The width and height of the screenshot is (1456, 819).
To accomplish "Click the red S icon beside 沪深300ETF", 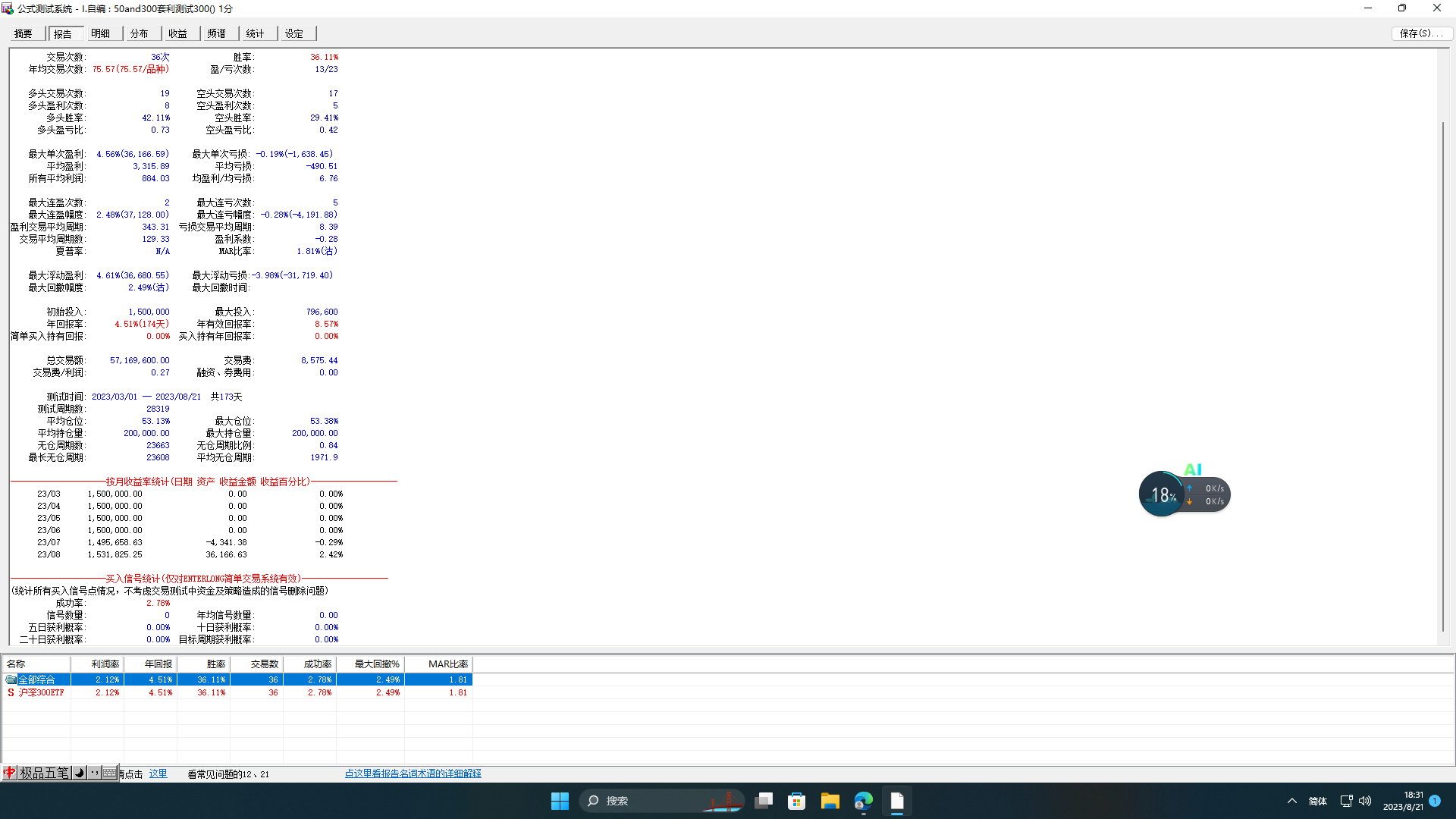I will [11, 692].
